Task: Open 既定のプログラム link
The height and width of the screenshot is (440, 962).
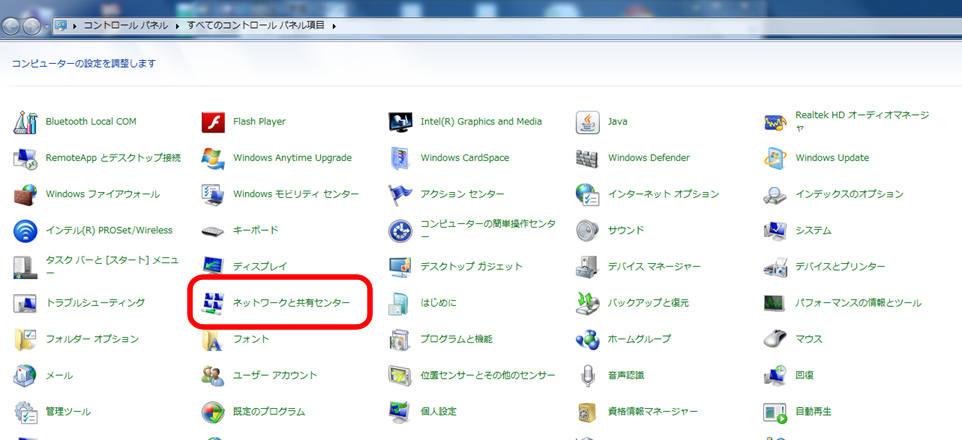Action: click(269, 412)
